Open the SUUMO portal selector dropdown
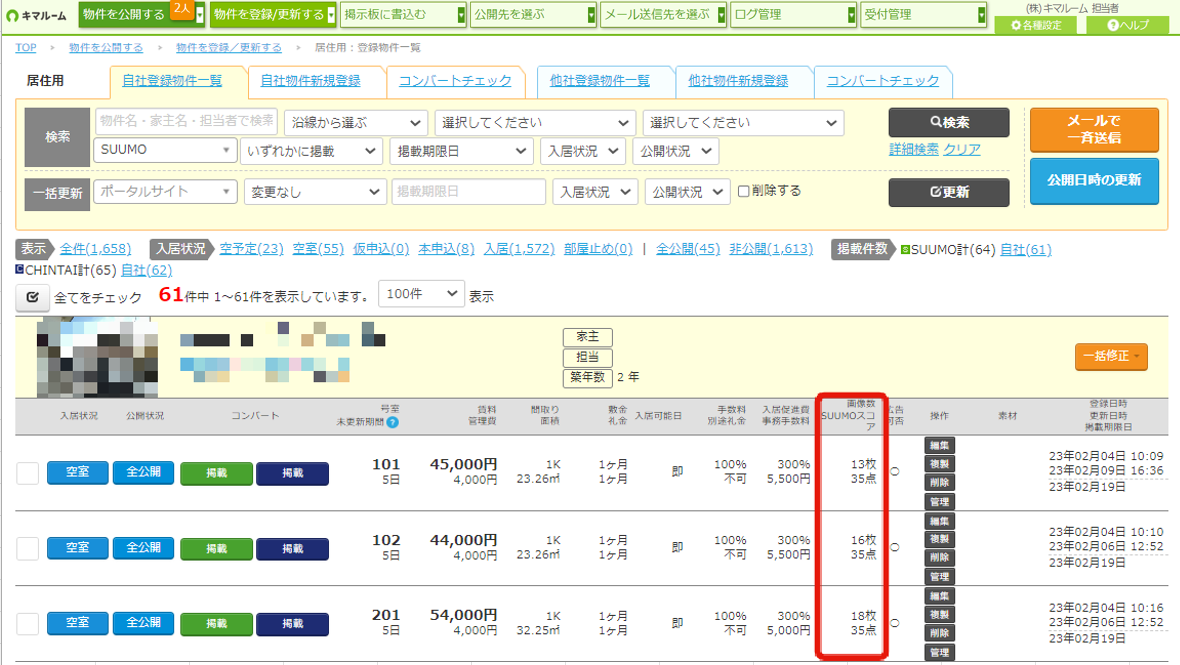Image resolution: width=1180 pixels, height=665 pixels. click(165, 150)
